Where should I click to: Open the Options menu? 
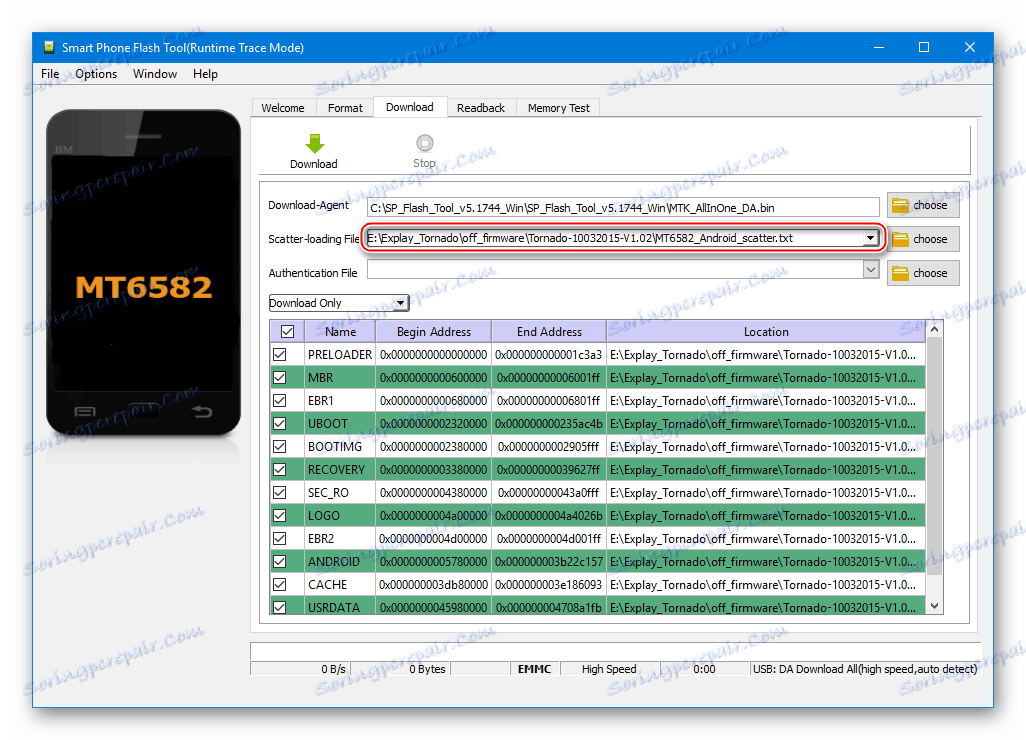tap(96, 74)
